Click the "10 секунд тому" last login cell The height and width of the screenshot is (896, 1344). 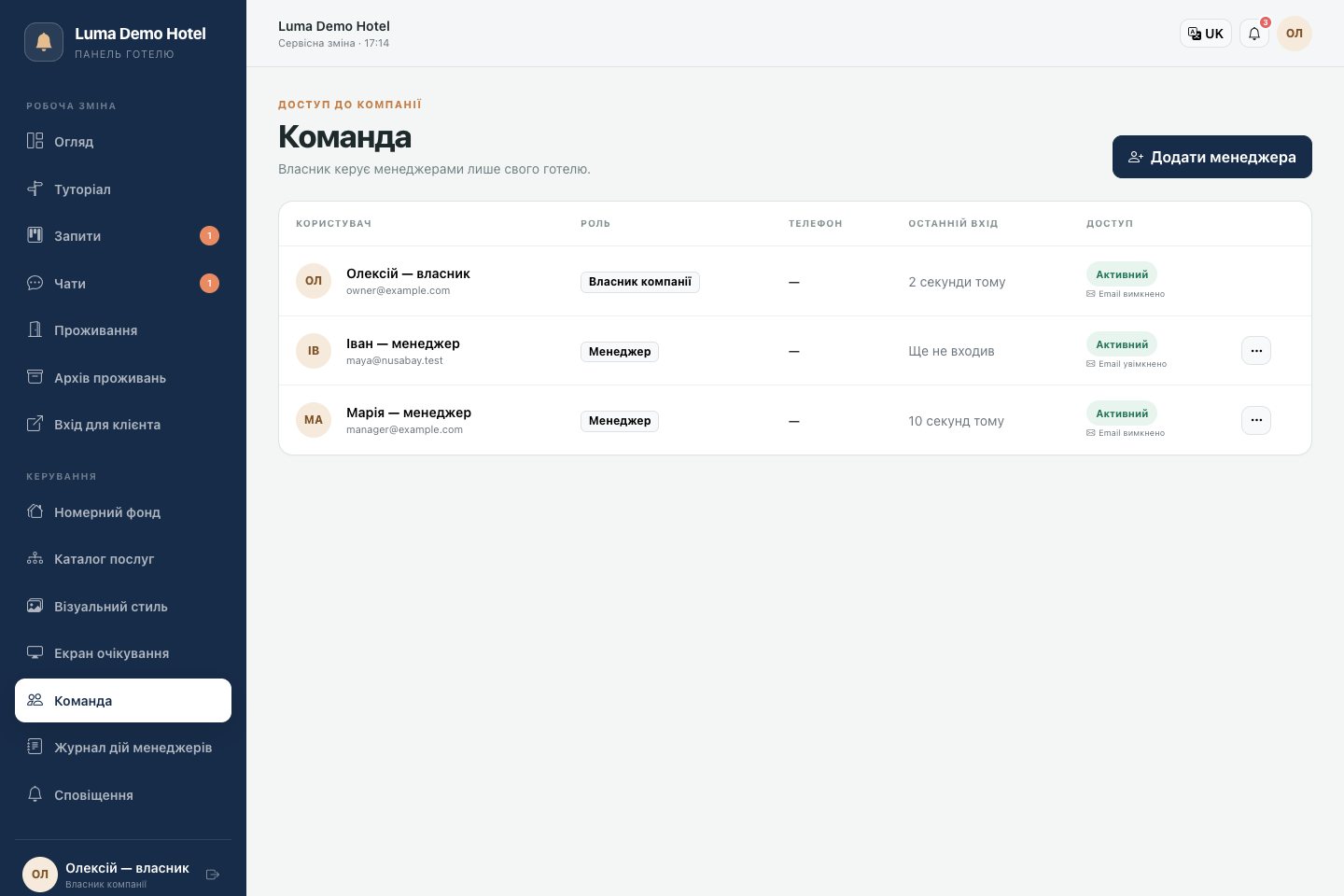click(956, 421)
